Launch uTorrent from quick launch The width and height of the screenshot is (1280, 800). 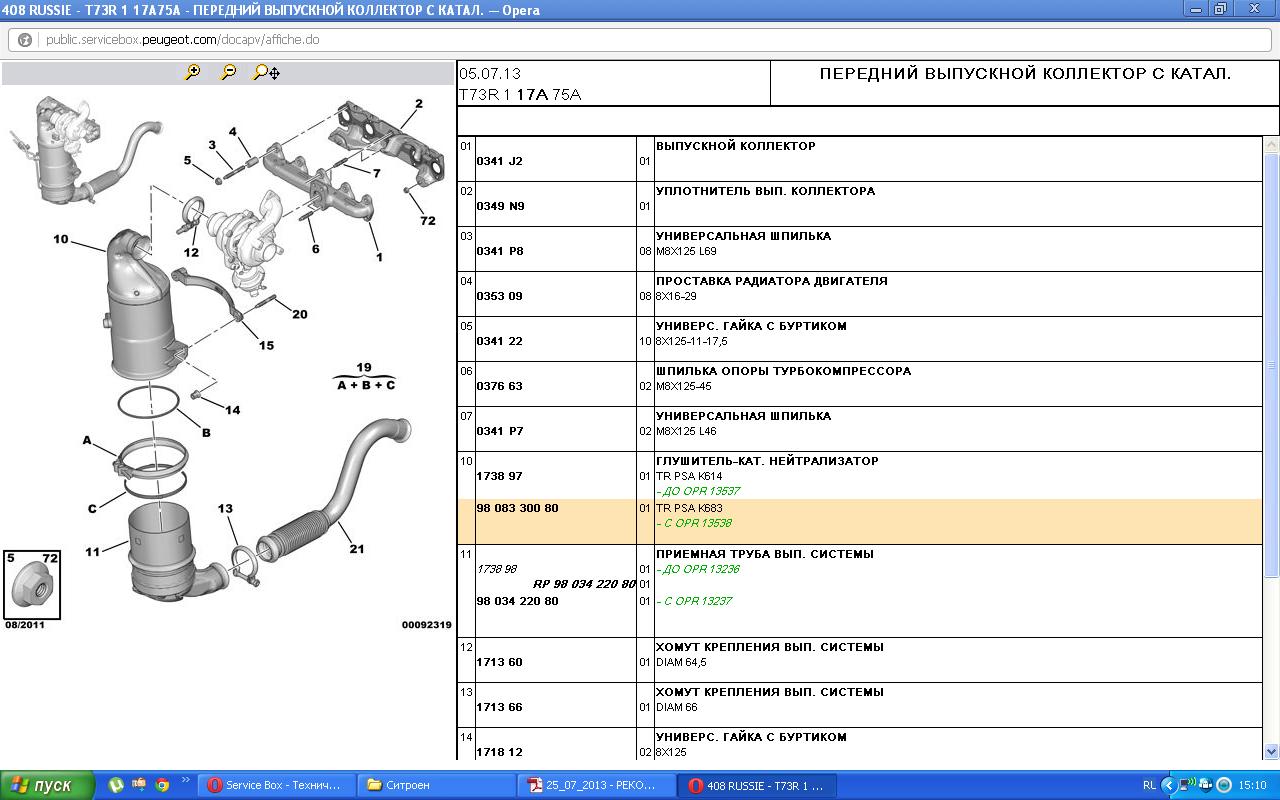click(116, 785)
